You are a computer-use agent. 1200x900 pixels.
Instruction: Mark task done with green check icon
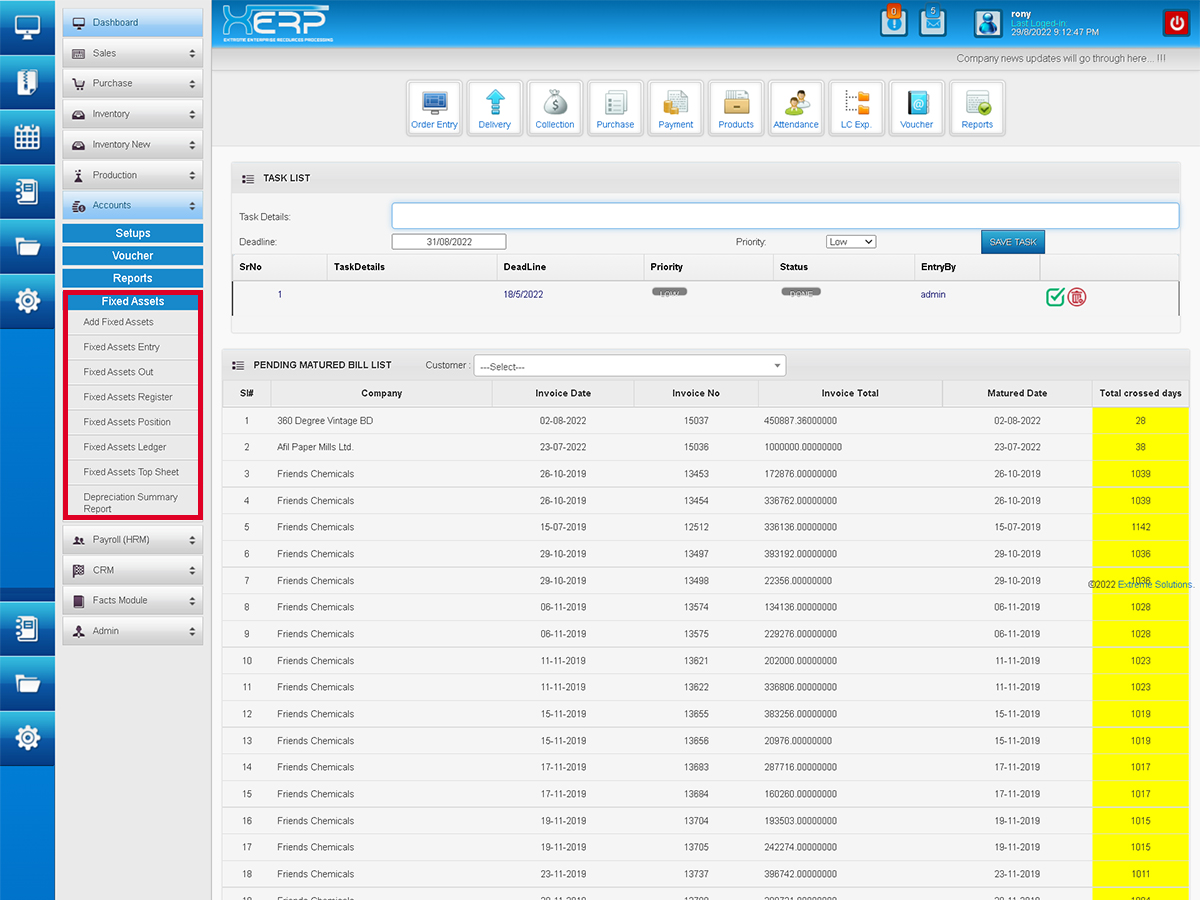(1055, 296)
